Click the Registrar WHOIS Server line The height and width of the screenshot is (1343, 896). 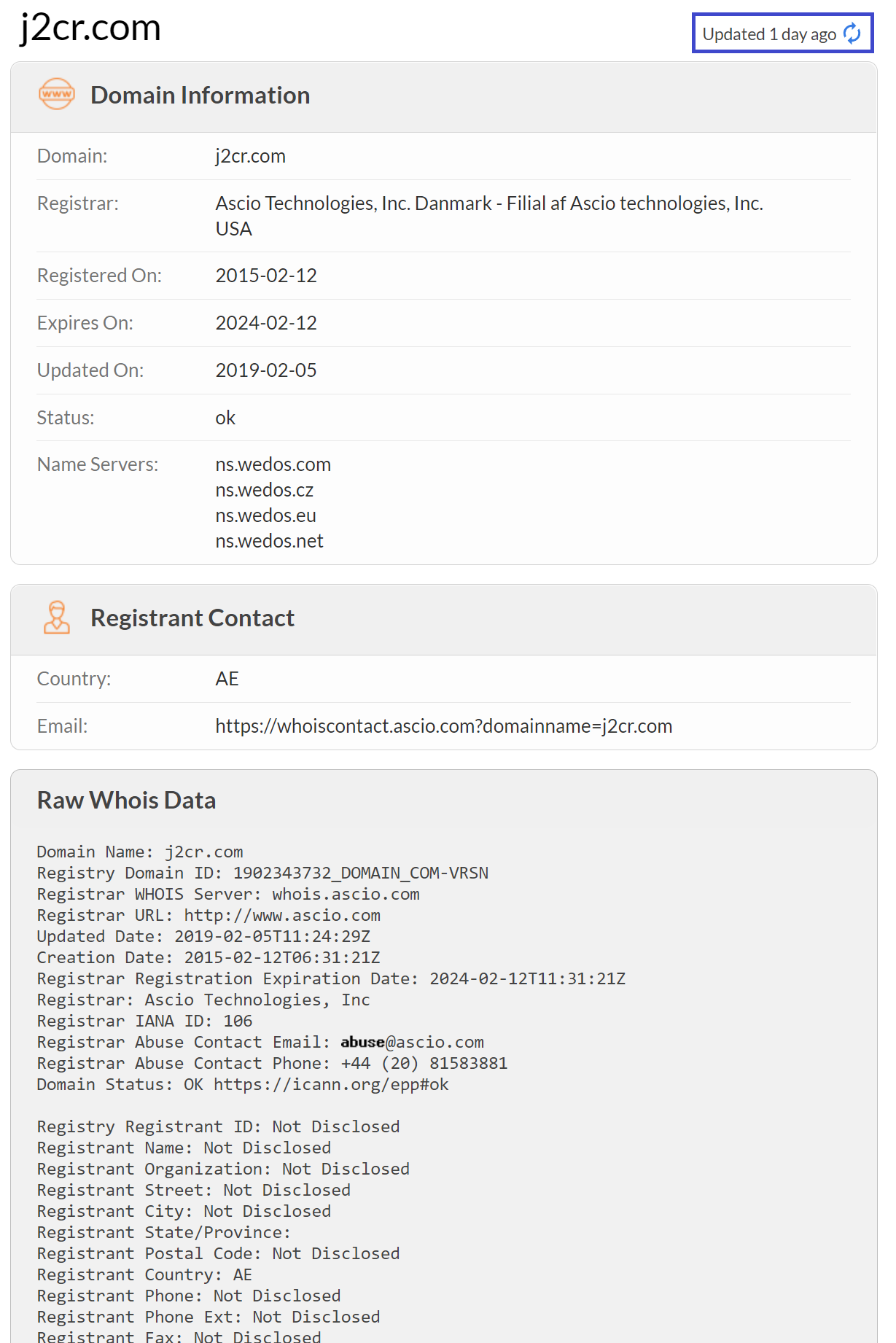228,894
